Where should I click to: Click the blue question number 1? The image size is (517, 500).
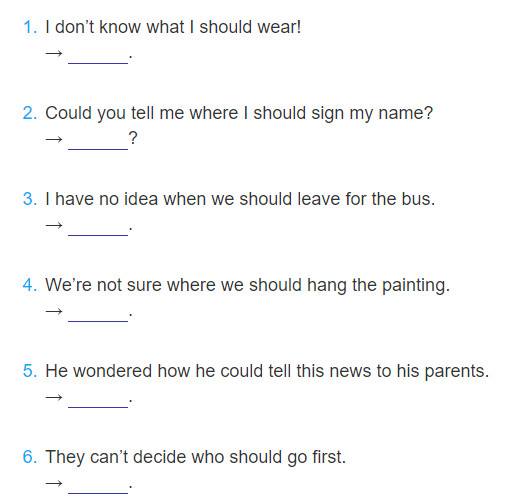click(x=30, y=27)
